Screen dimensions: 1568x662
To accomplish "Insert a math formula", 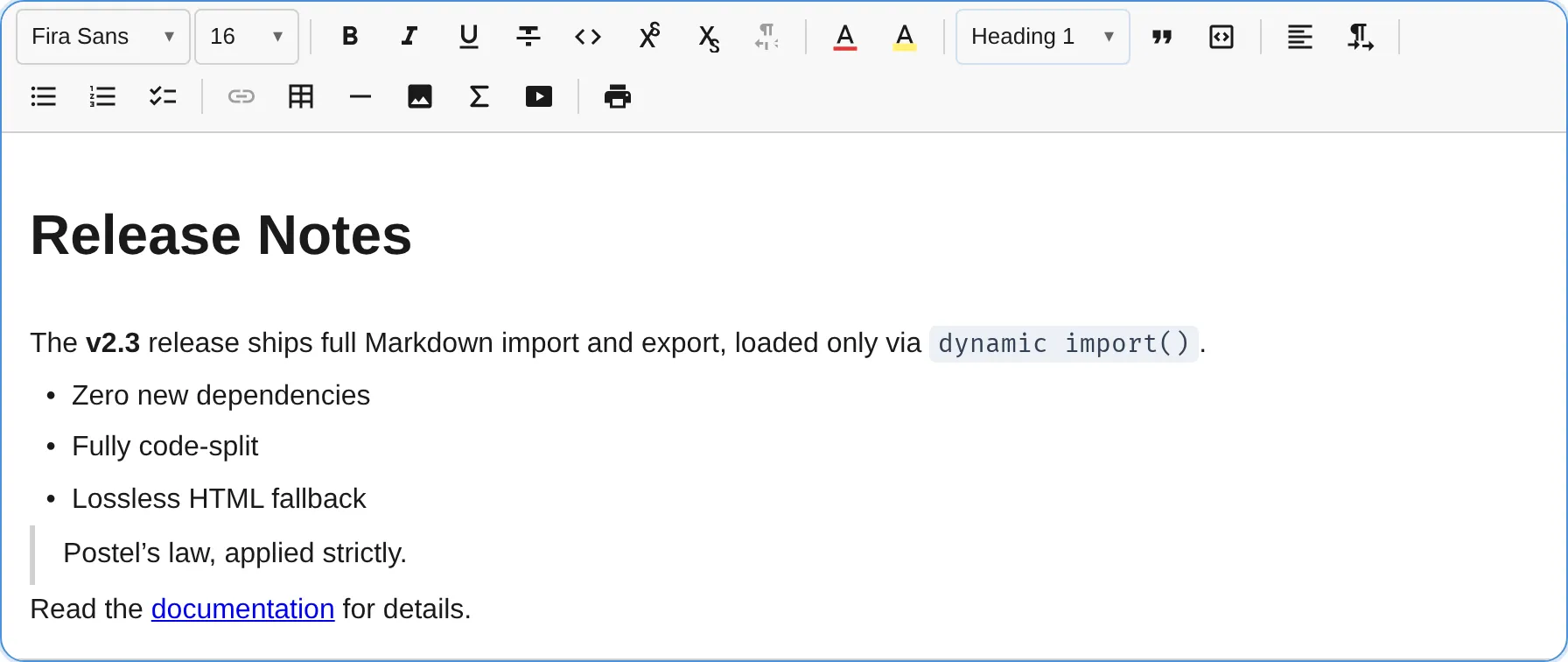I will pos(479,96).
